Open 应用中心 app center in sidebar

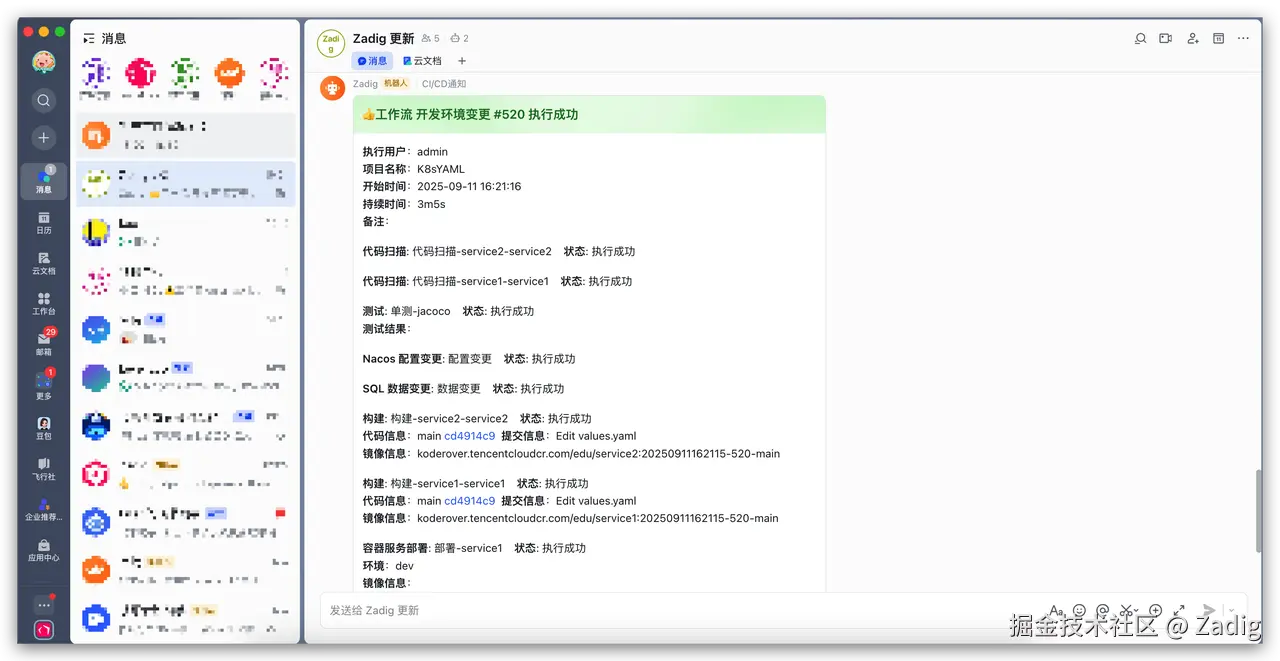coord(43,551)
